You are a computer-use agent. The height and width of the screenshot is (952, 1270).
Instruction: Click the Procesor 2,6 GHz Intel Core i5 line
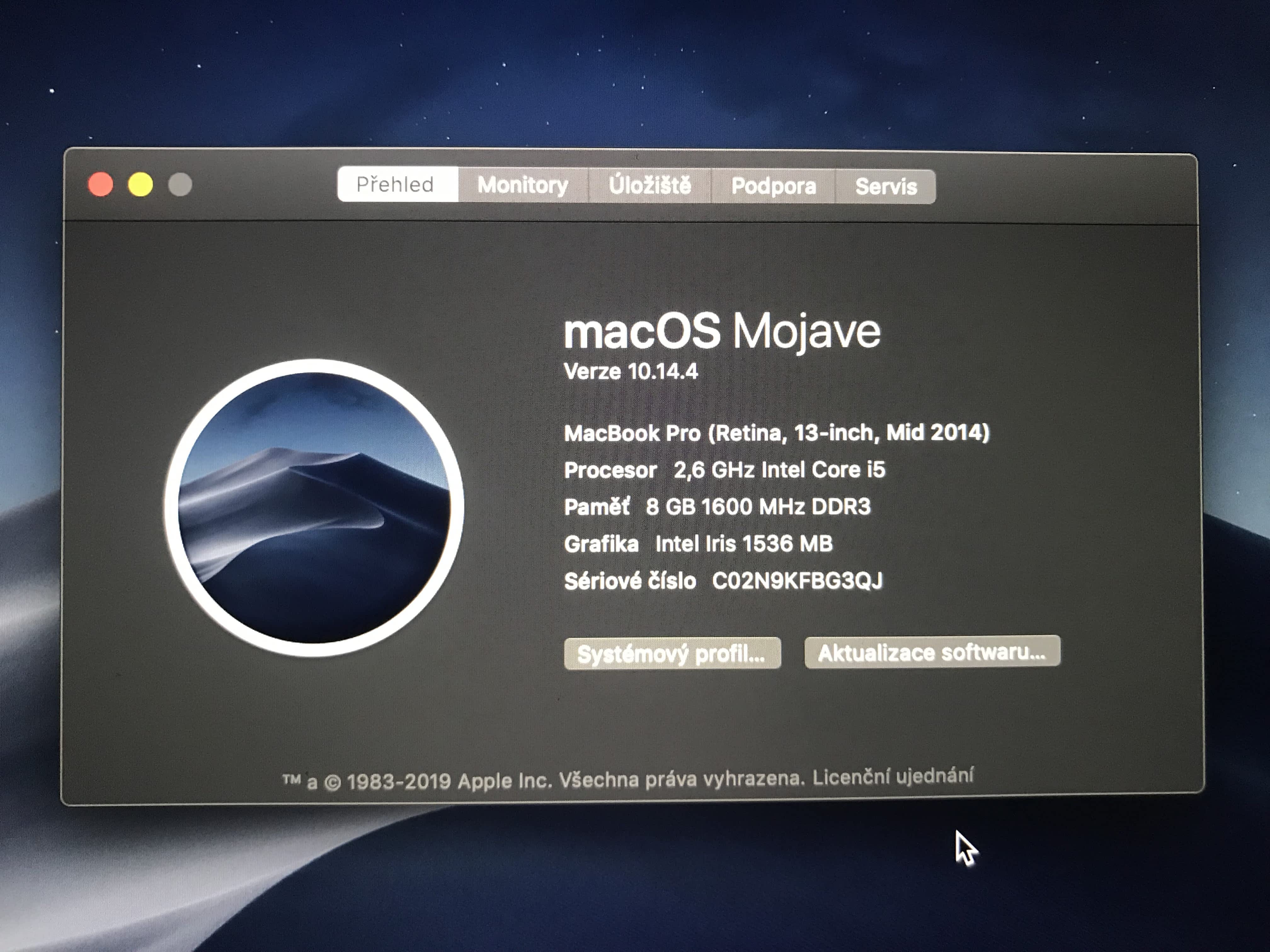(x=724, y=470)
